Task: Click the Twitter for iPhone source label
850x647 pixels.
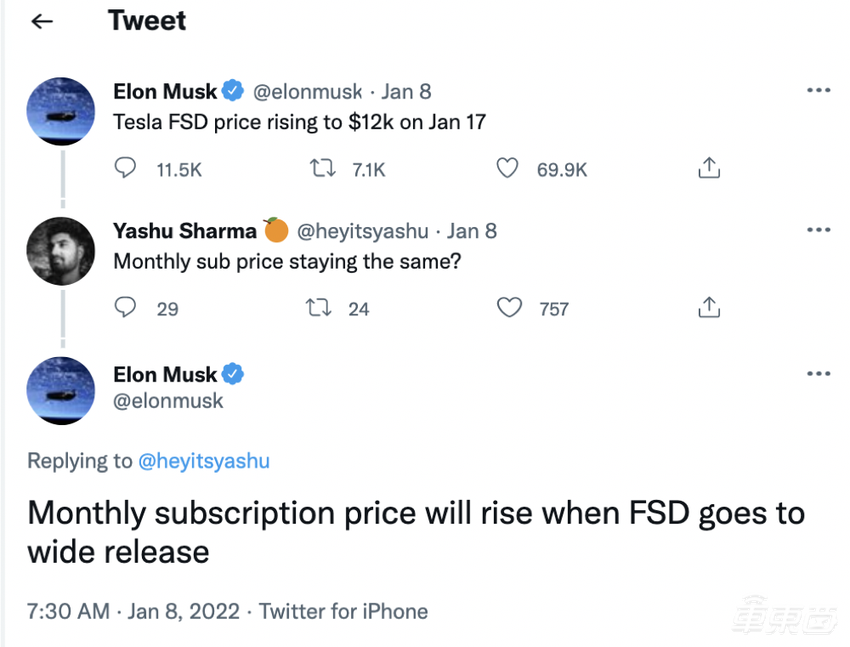Action: pos(343,612)
